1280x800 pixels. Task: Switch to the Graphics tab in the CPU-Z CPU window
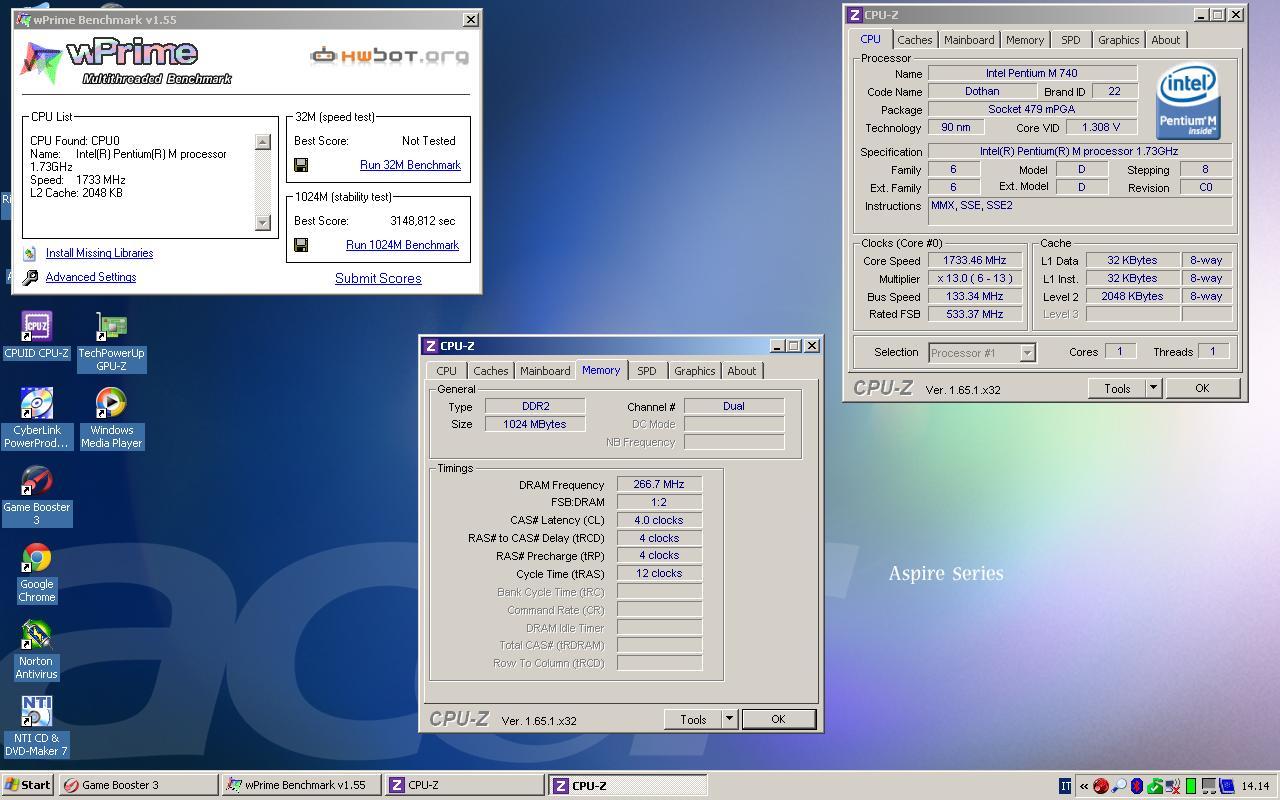(1118, 40)
